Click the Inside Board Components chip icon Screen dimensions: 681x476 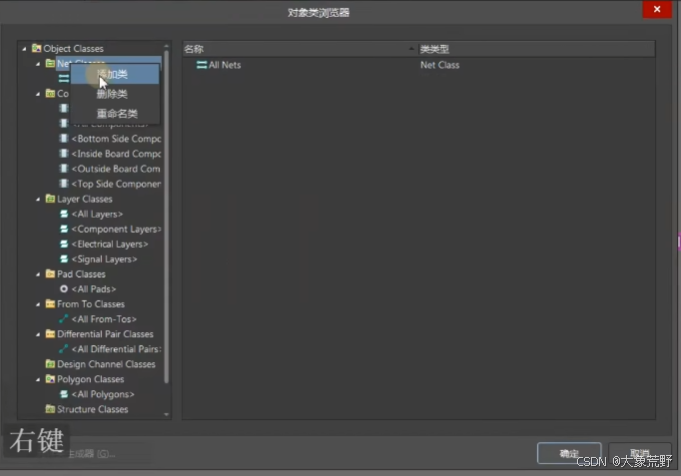coord(64,154)
